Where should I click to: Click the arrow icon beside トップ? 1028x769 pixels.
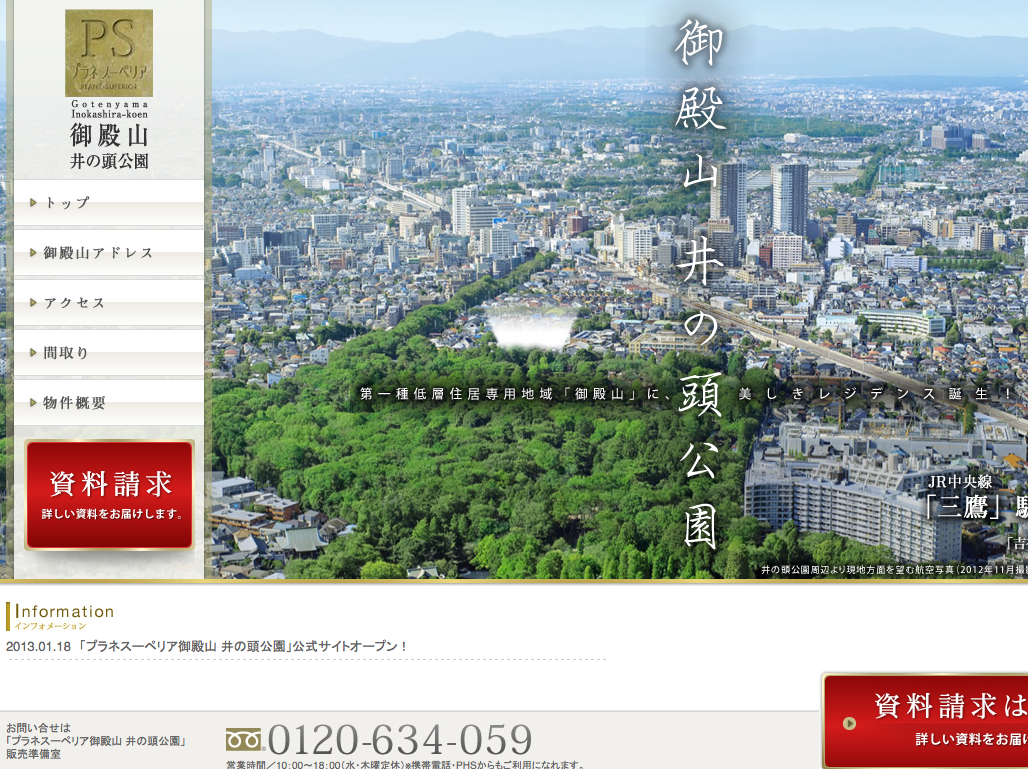(33, 203)
